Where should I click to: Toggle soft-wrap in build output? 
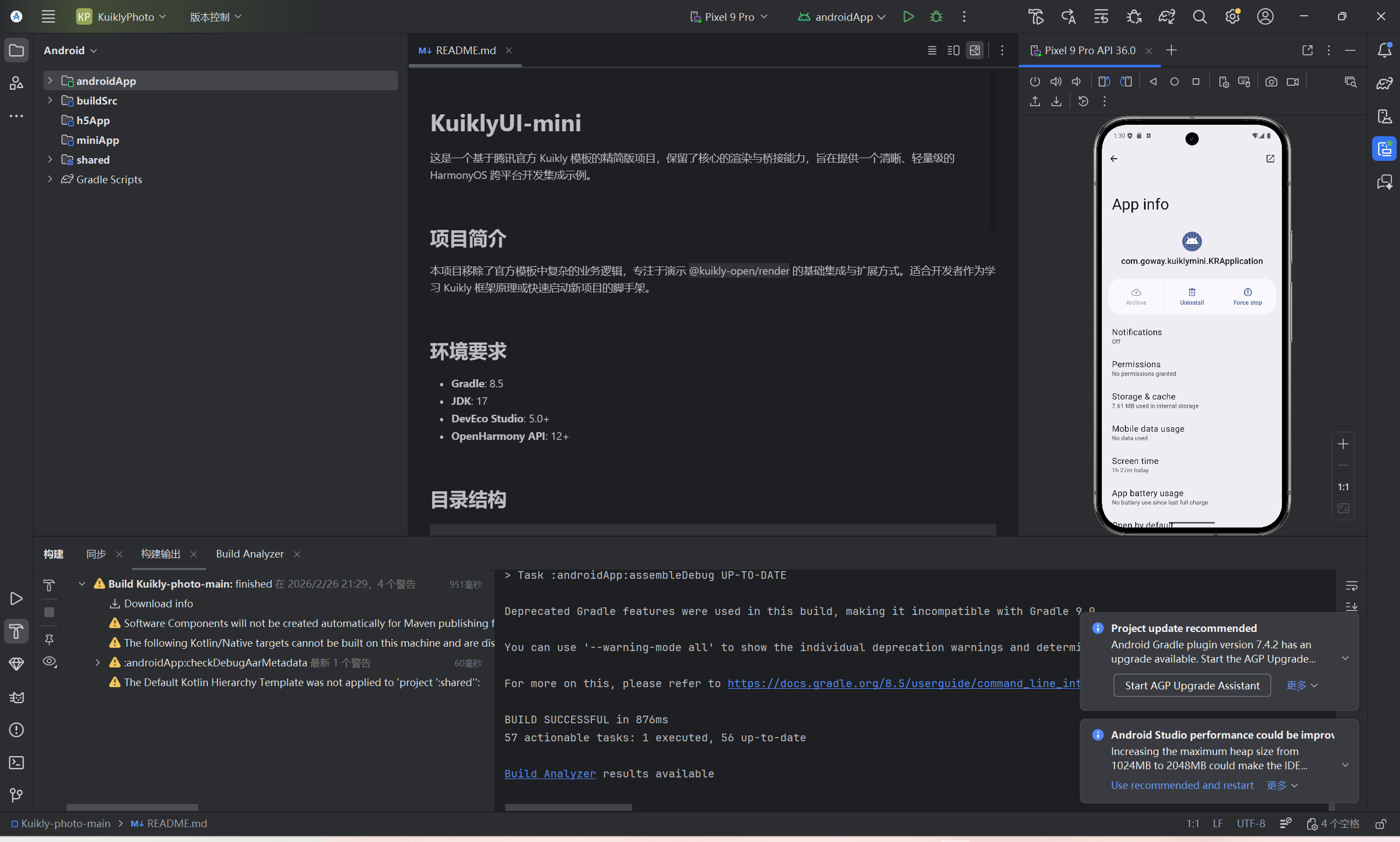click(x=1351, y=585)
